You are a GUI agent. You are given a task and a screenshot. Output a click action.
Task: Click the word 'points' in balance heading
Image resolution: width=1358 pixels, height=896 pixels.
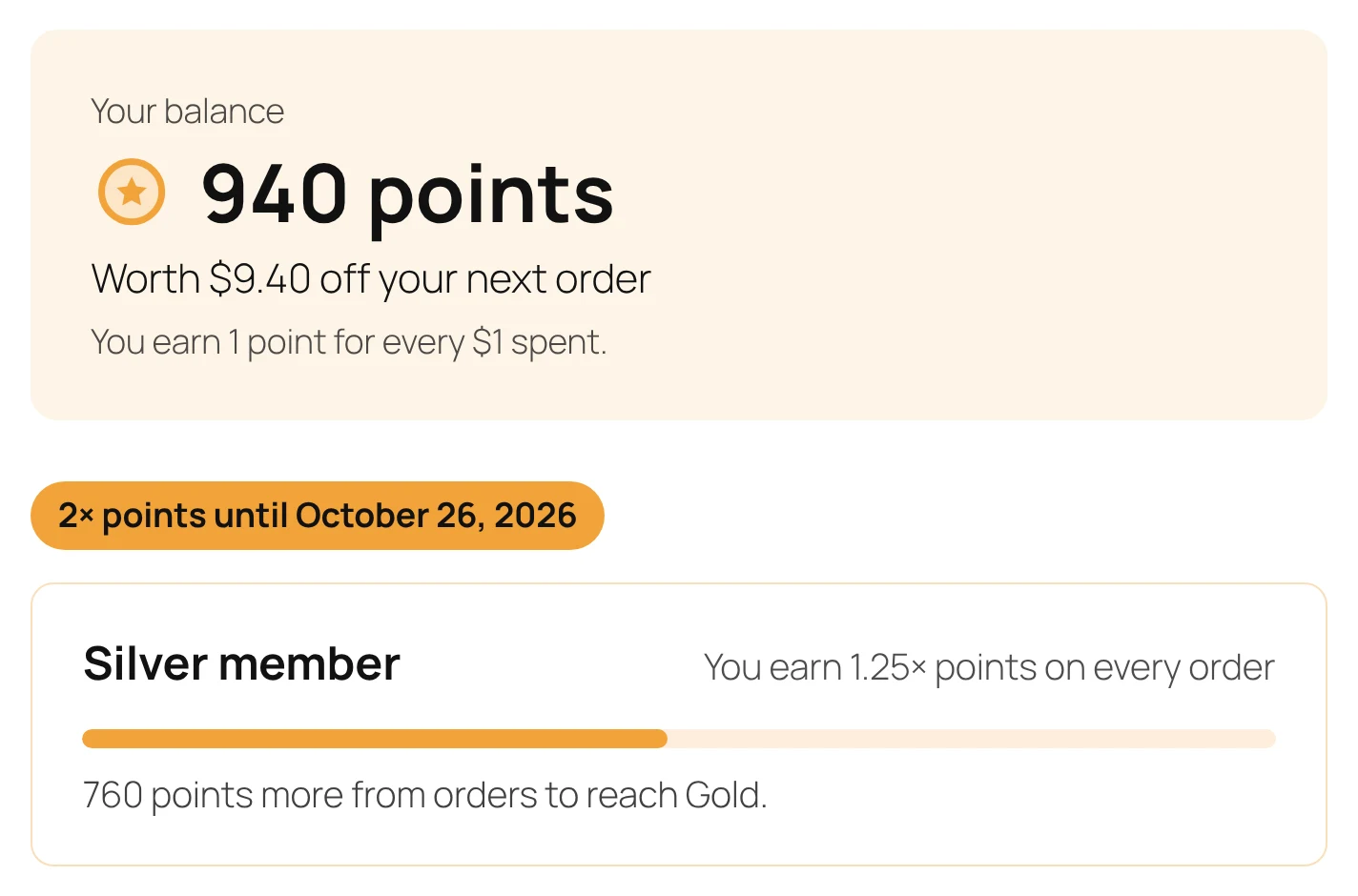coord(491,198)
